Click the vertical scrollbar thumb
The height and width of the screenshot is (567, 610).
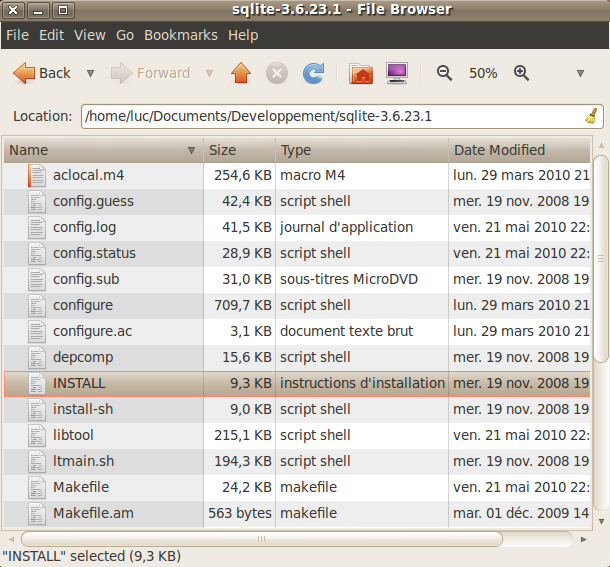pyautogui.click(x=601, y=259)
